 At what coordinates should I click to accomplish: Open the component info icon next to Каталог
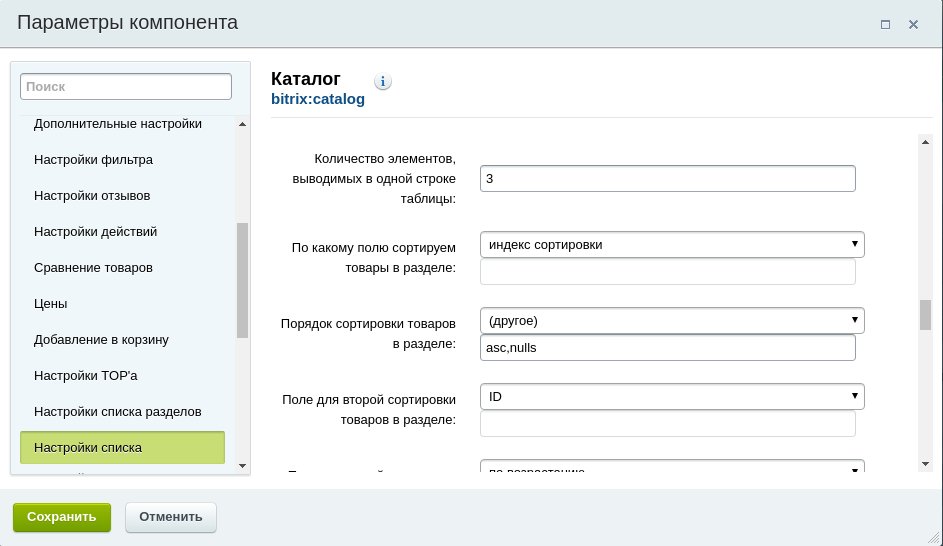pos(382,81)
